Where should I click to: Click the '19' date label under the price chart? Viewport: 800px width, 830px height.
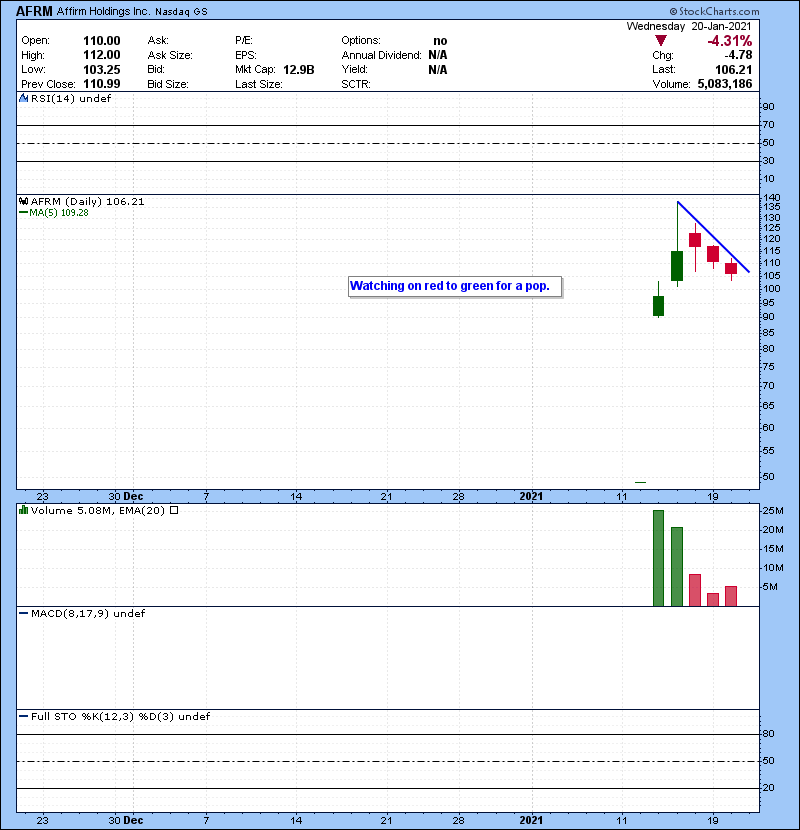[x=713, y=496]
